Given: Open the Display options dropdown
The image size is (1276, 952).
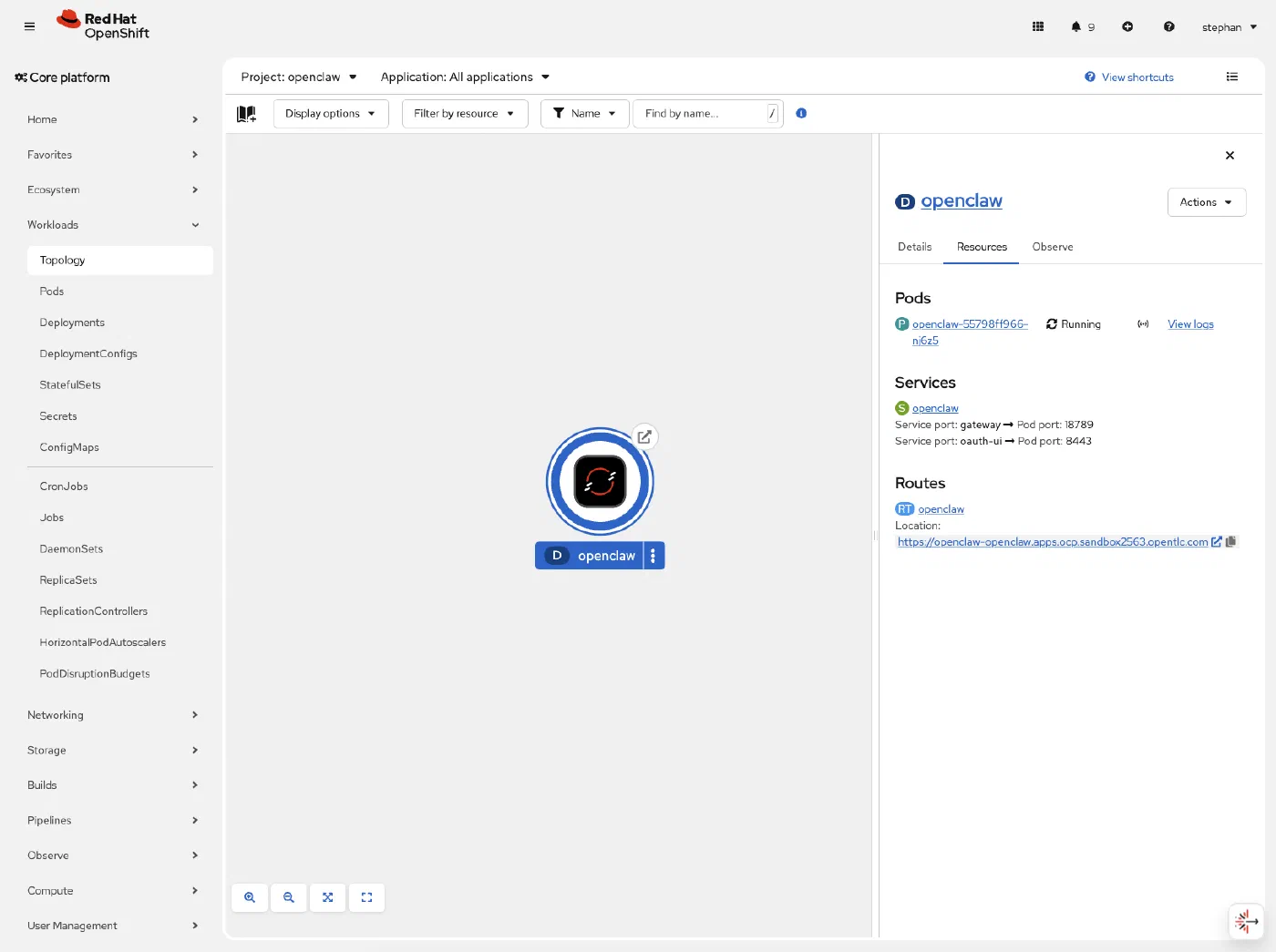Looking at the screenshot, I should click(x=331, y=114).
